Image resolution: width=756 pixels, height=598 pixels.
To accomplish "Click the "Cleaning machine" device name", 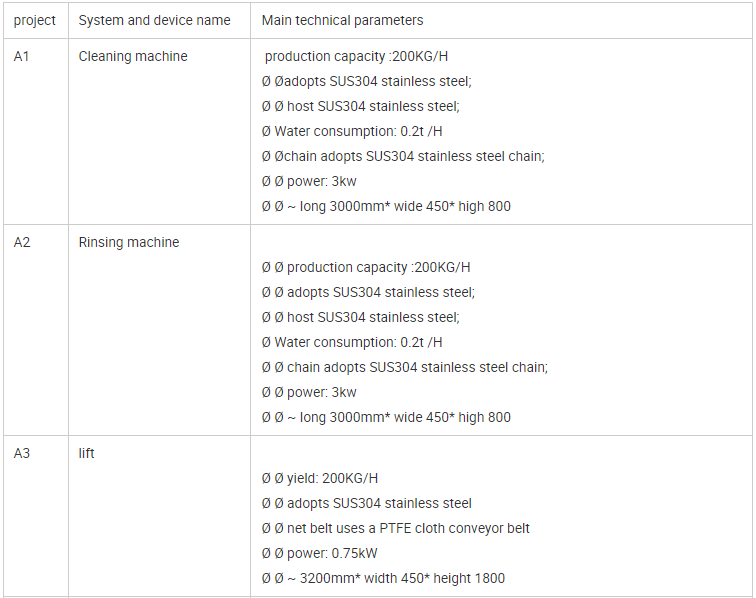I will pos(133,56).
